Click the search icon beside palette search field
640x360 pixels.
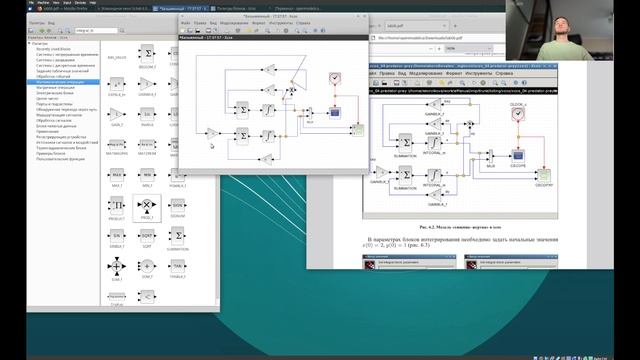tap(122, 31)
